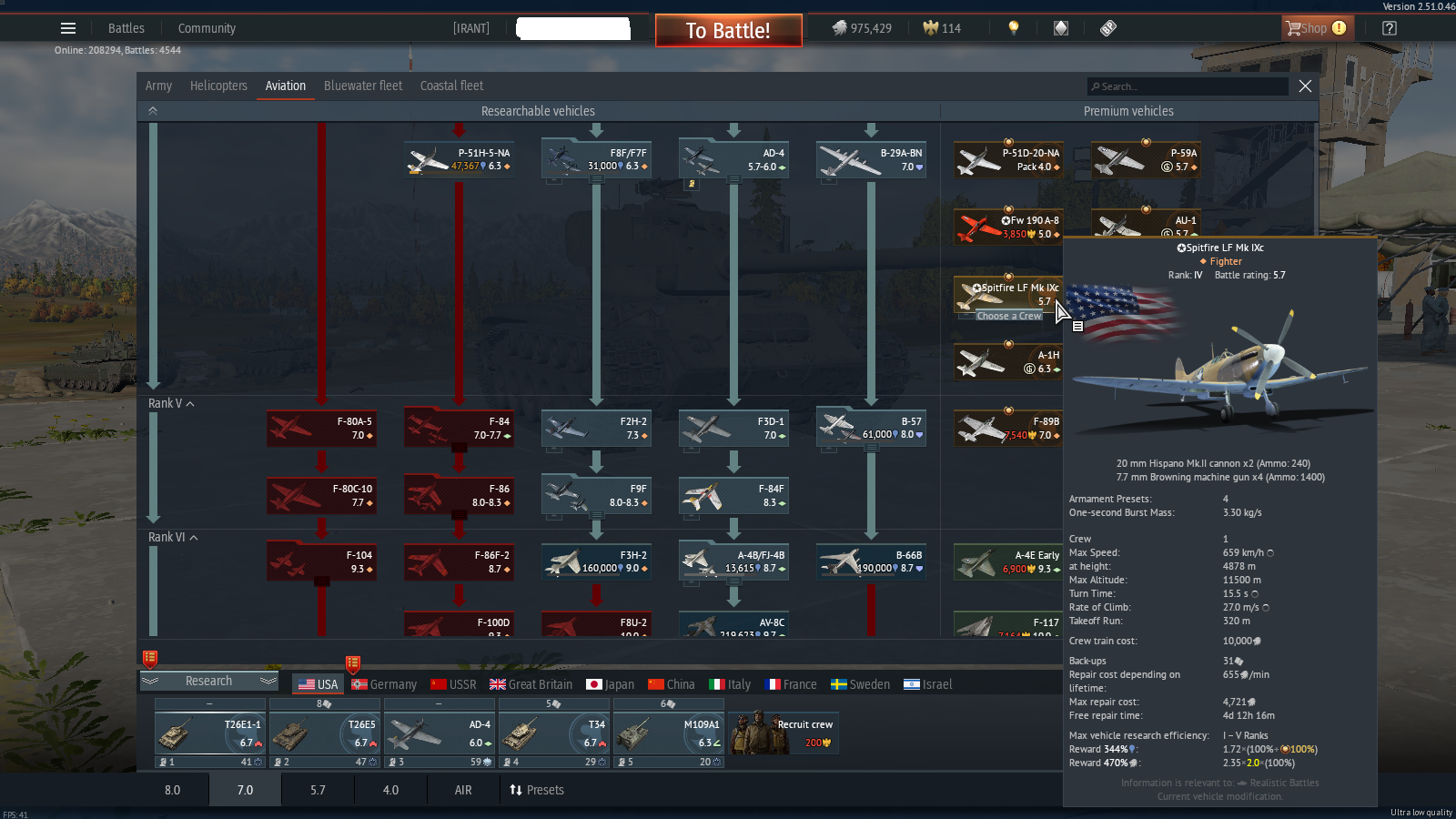This screenshot has height=819, width=1456.
Task: Open the hamburger main menu icon
Action: pyautogui.click(x=68, y=28)
